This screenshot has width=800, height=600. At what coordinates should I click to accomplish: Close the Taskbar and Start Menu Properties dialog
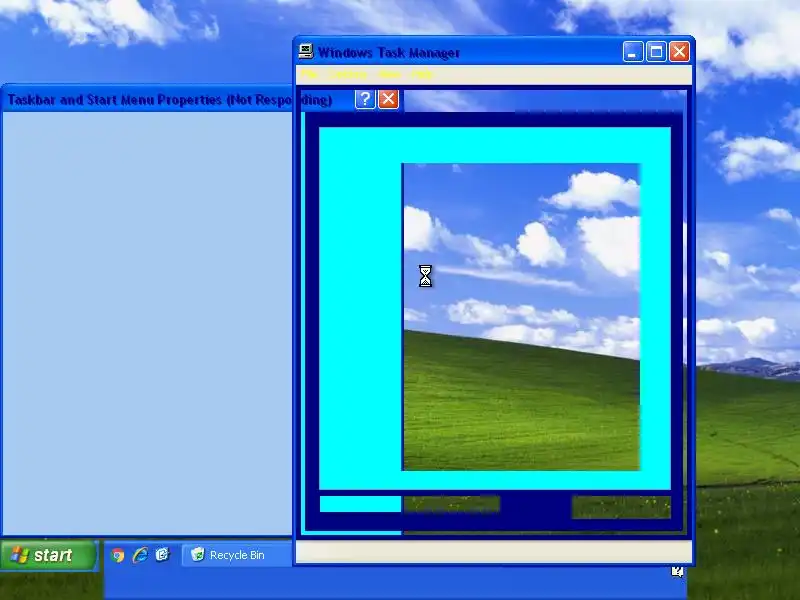(388, 99)
